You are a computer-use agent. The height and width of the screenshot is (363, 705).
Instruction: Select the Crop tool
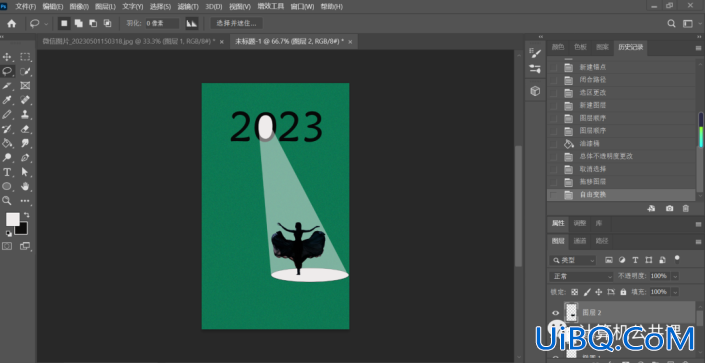pos(7,85)
